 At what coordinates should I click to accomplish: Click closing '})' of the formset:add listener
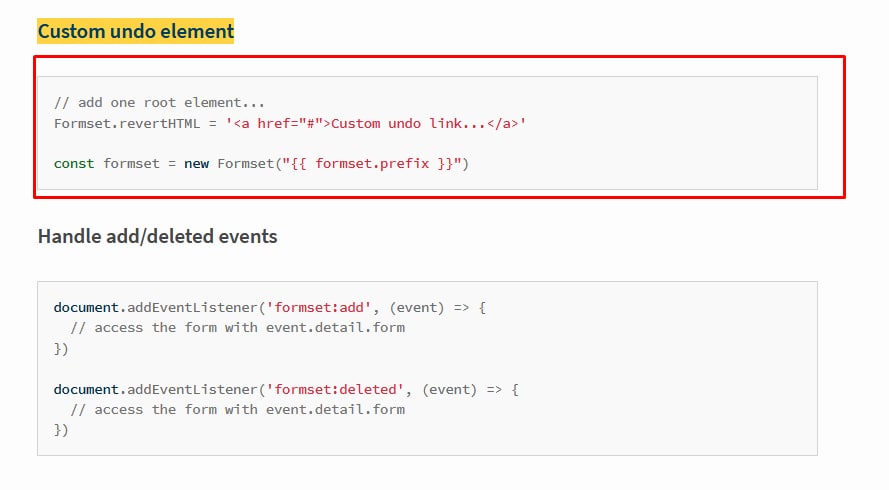click(61, 349)
